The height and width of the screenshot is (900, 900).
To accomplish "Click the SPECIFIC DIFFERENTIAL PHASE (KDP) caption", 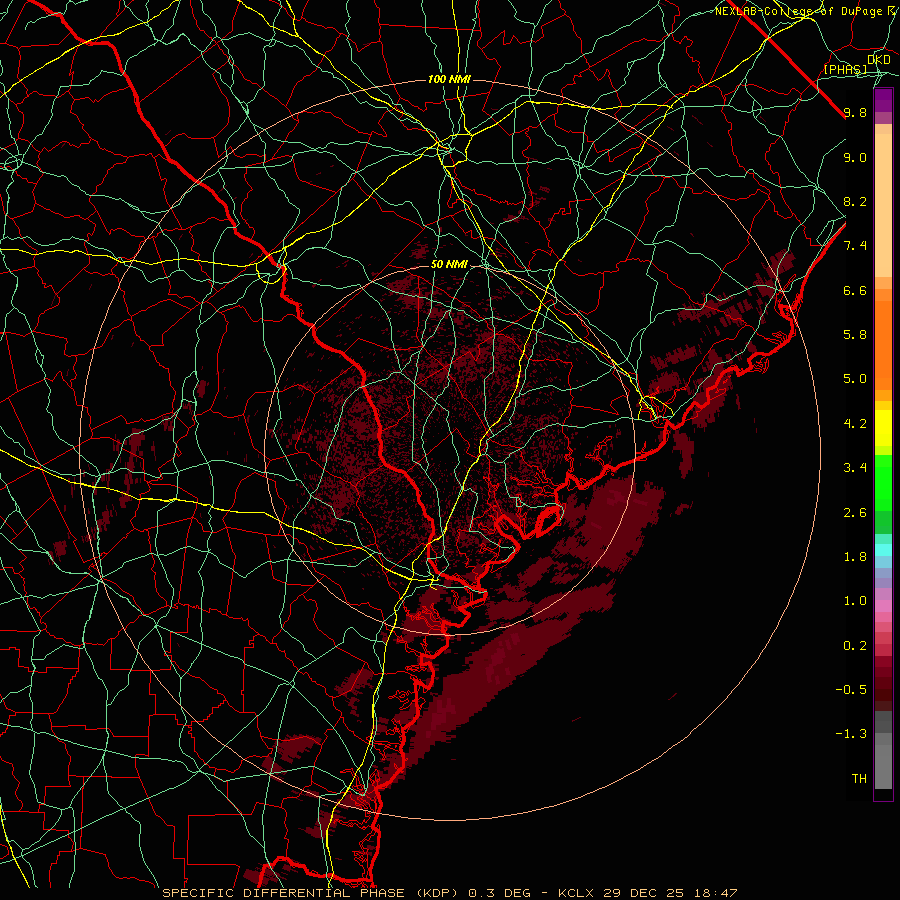I will 312,893.
